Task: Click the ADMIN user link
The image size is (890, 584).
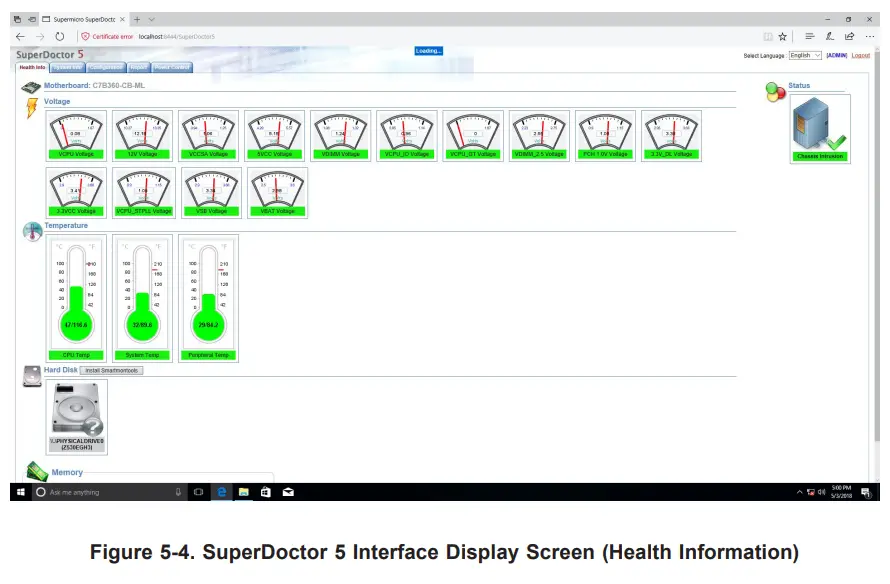Action: tap(837, 56)
